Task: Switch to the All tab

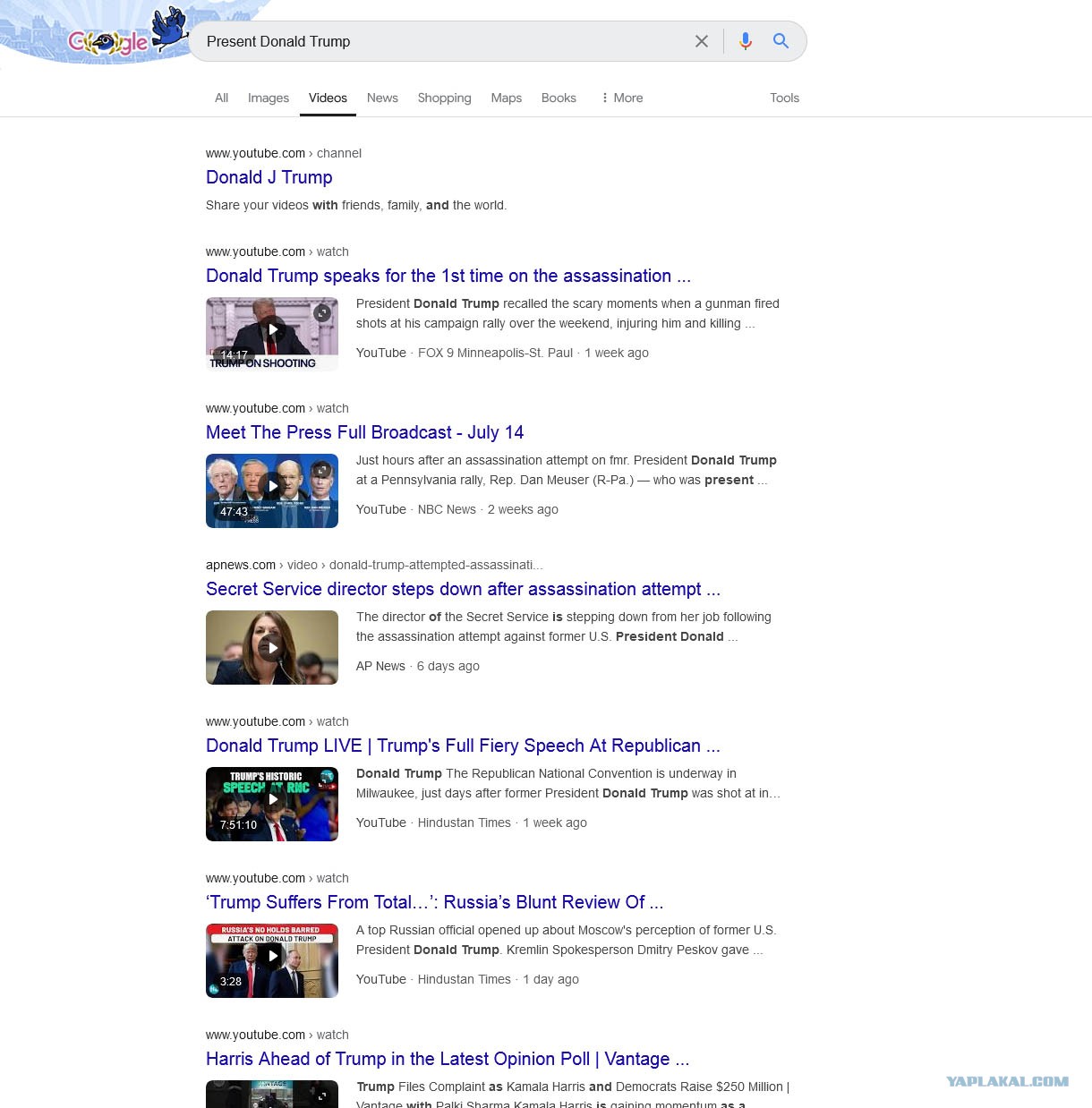Action: point(221,98)
